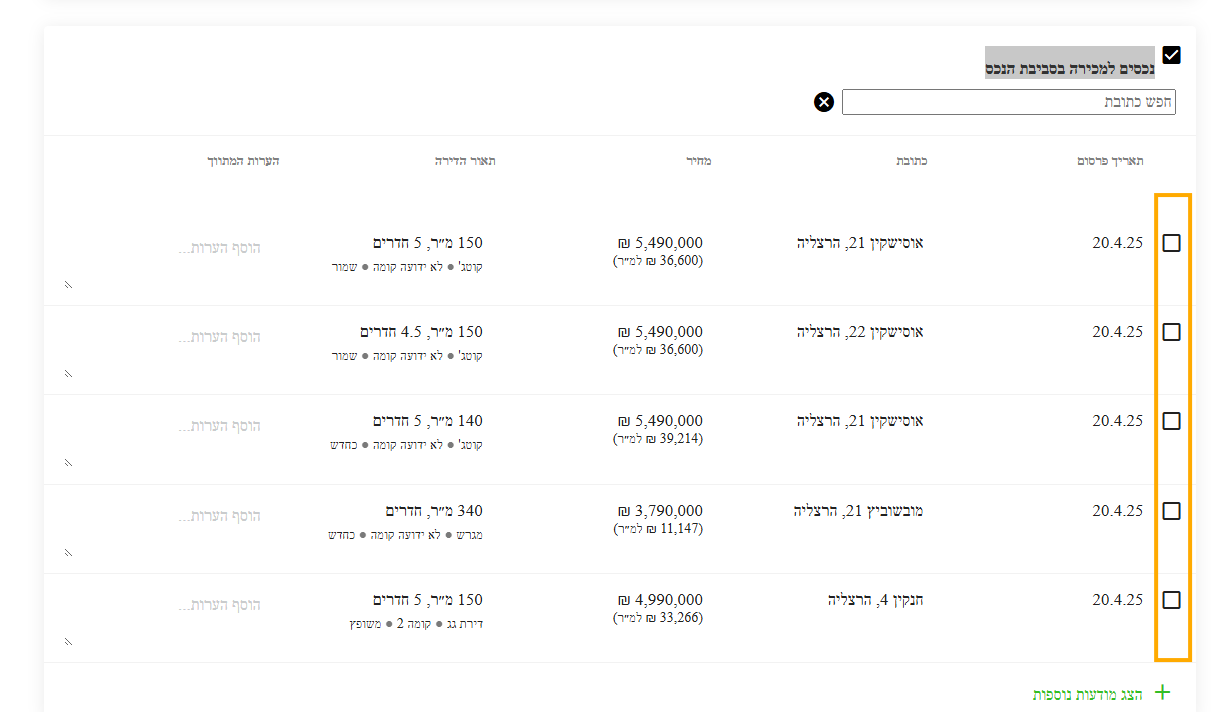Click the notes resize grip in מובשוביץ 21 row
Screen dimensions: 1211x712
pyautogui.click(x=68, y=553)
